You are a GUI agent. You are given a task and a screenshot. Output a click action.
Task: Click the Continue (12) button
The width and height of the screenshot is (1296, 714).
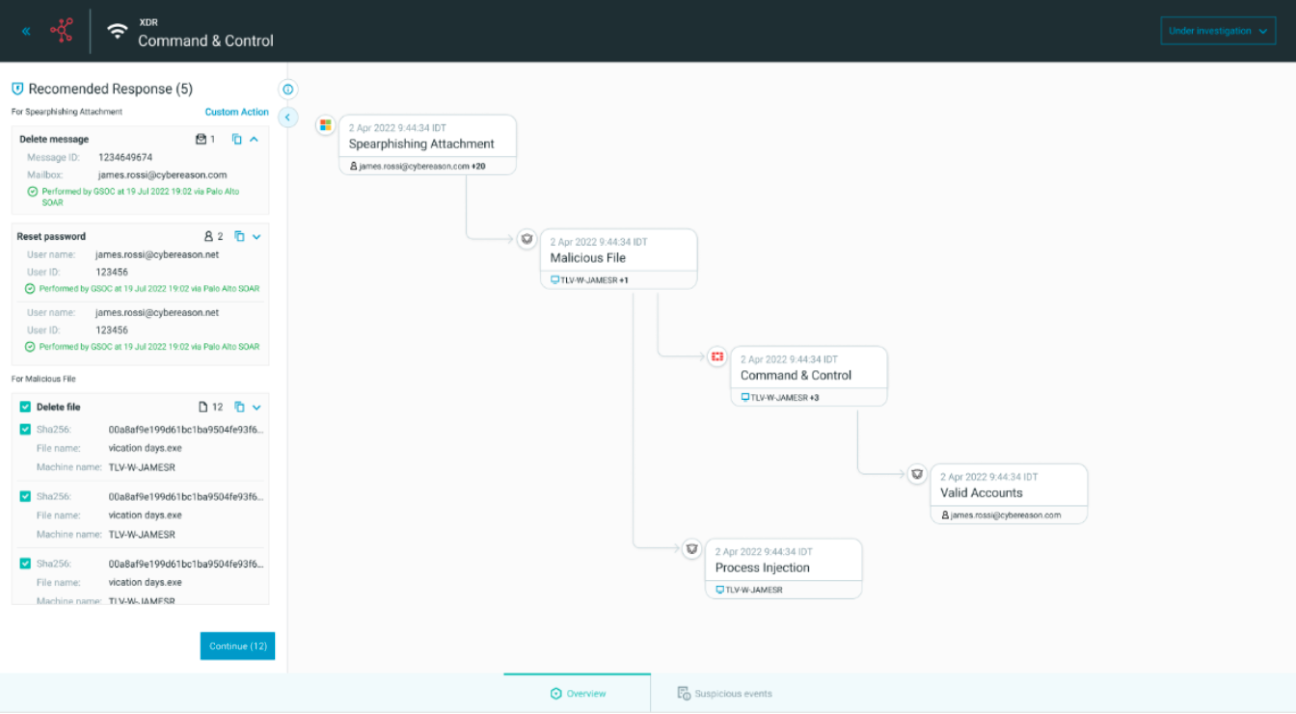237,645
